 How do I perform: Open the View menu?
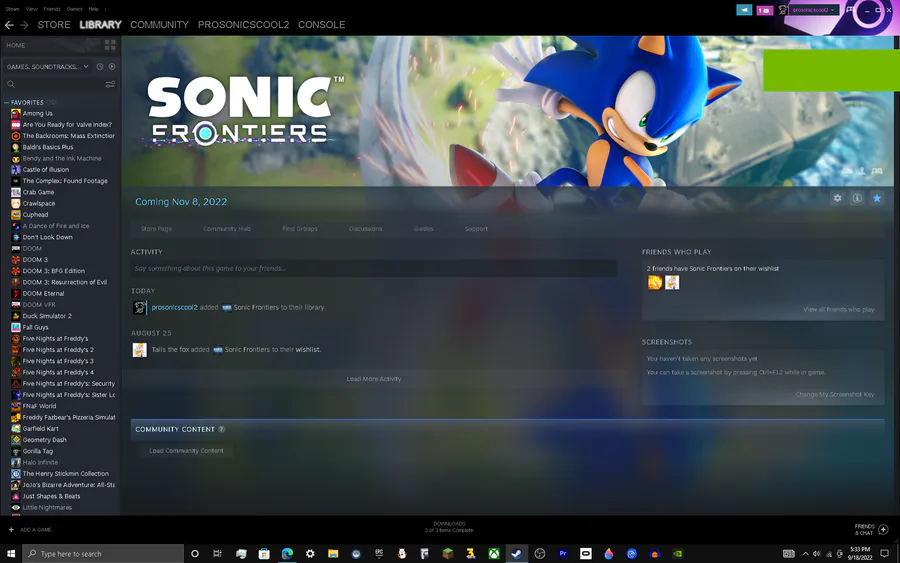pos(32,9)
